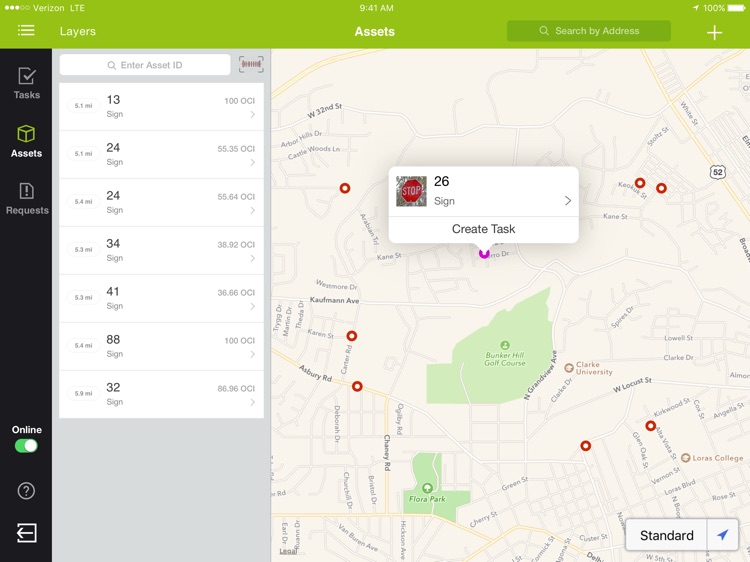This screenshot has width=750, height=562.
Task: Switch to the Tasks tab
Action: pyautogui.click(x=26, y=83)
